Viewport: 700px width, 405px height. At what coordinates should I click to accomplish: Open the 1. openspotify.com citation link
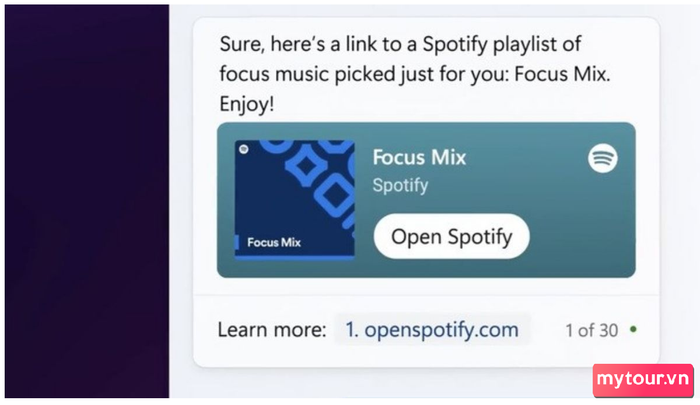coord(432,330)
